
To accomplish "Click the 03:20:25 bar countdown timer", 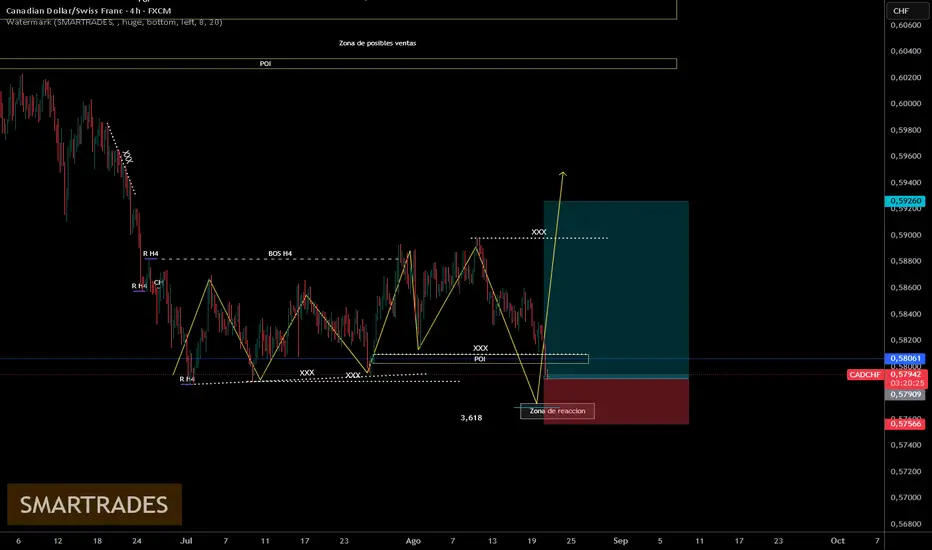I will (x=905, y=384).
